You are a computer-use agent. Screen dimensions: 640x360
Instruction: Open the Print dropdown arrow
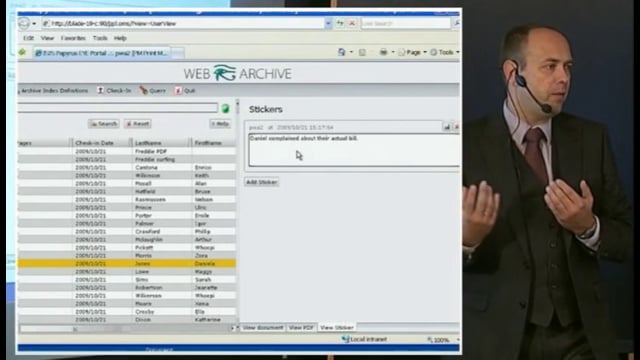click(393, 52)
